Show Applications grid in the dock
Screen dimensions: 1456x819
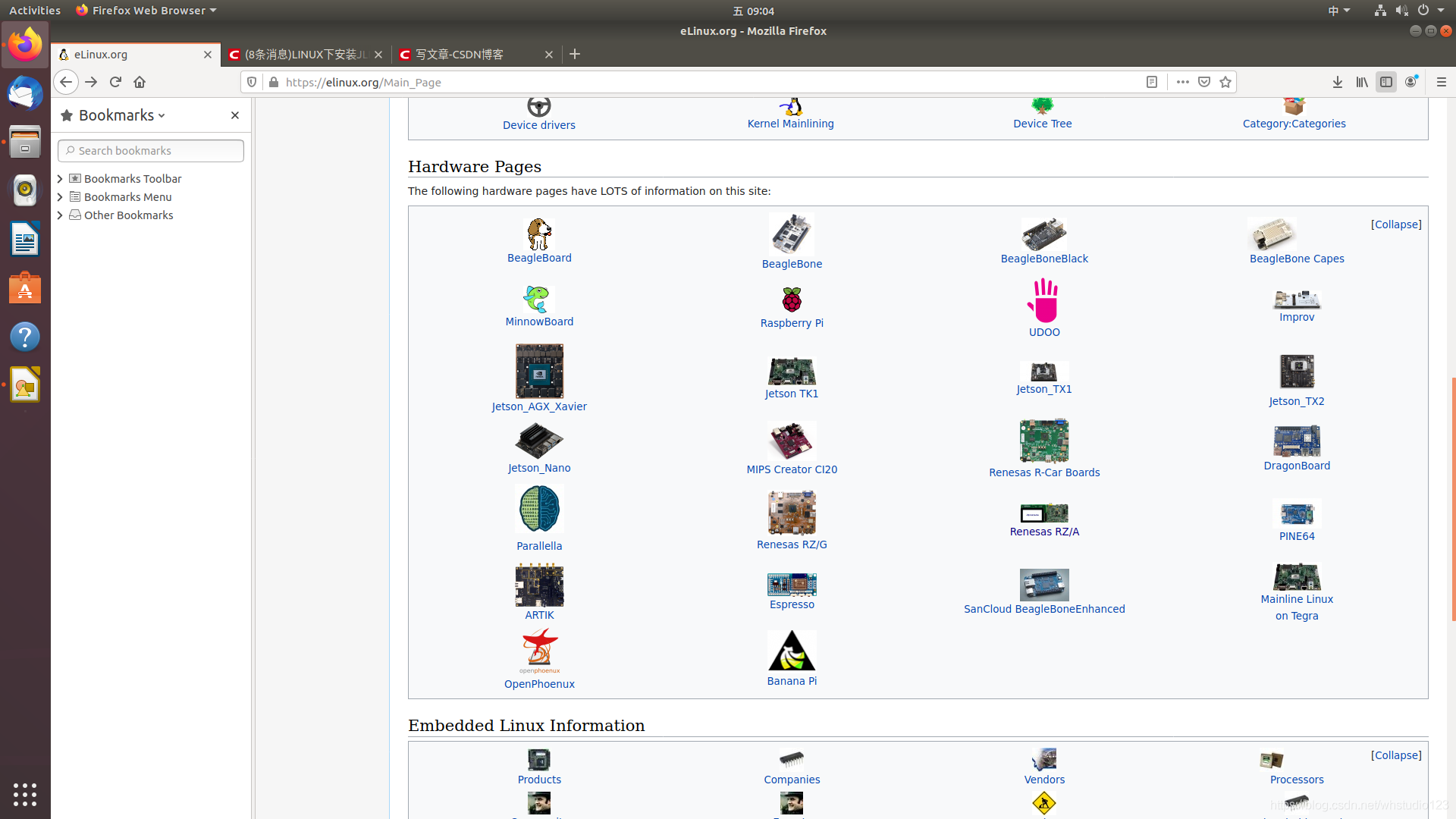(25, 794)
